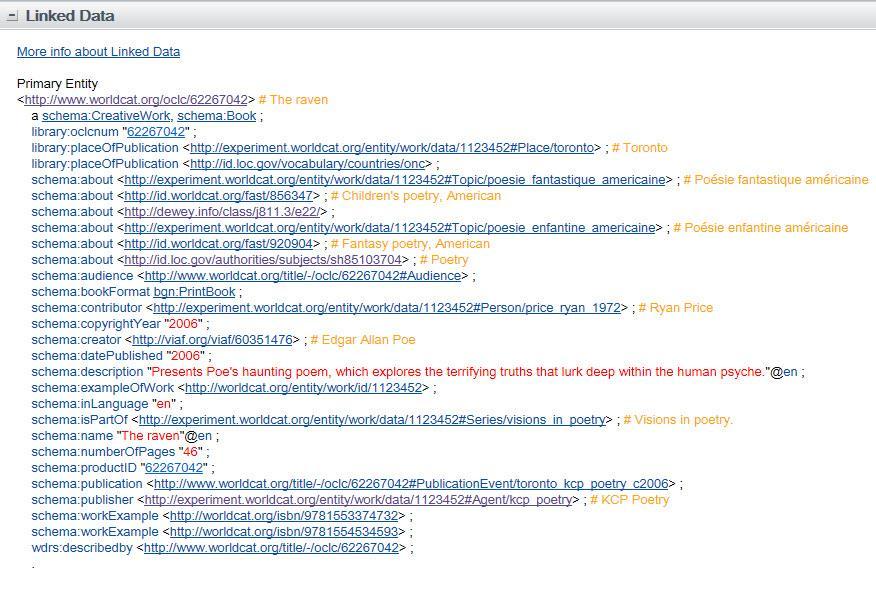Click the 'schema:creator' property label
The height and width of the screenshot is (590, 876).
tap(76, 340)
